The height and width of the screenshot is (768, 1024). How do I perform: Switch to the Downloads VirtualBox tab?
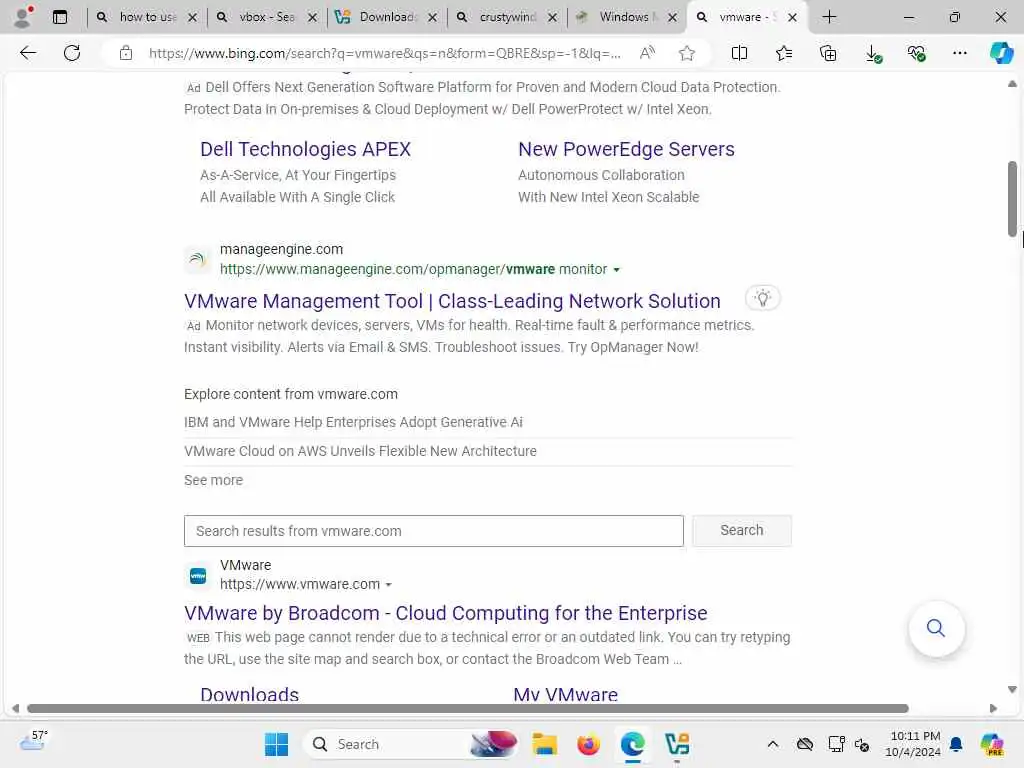[387, 17]
